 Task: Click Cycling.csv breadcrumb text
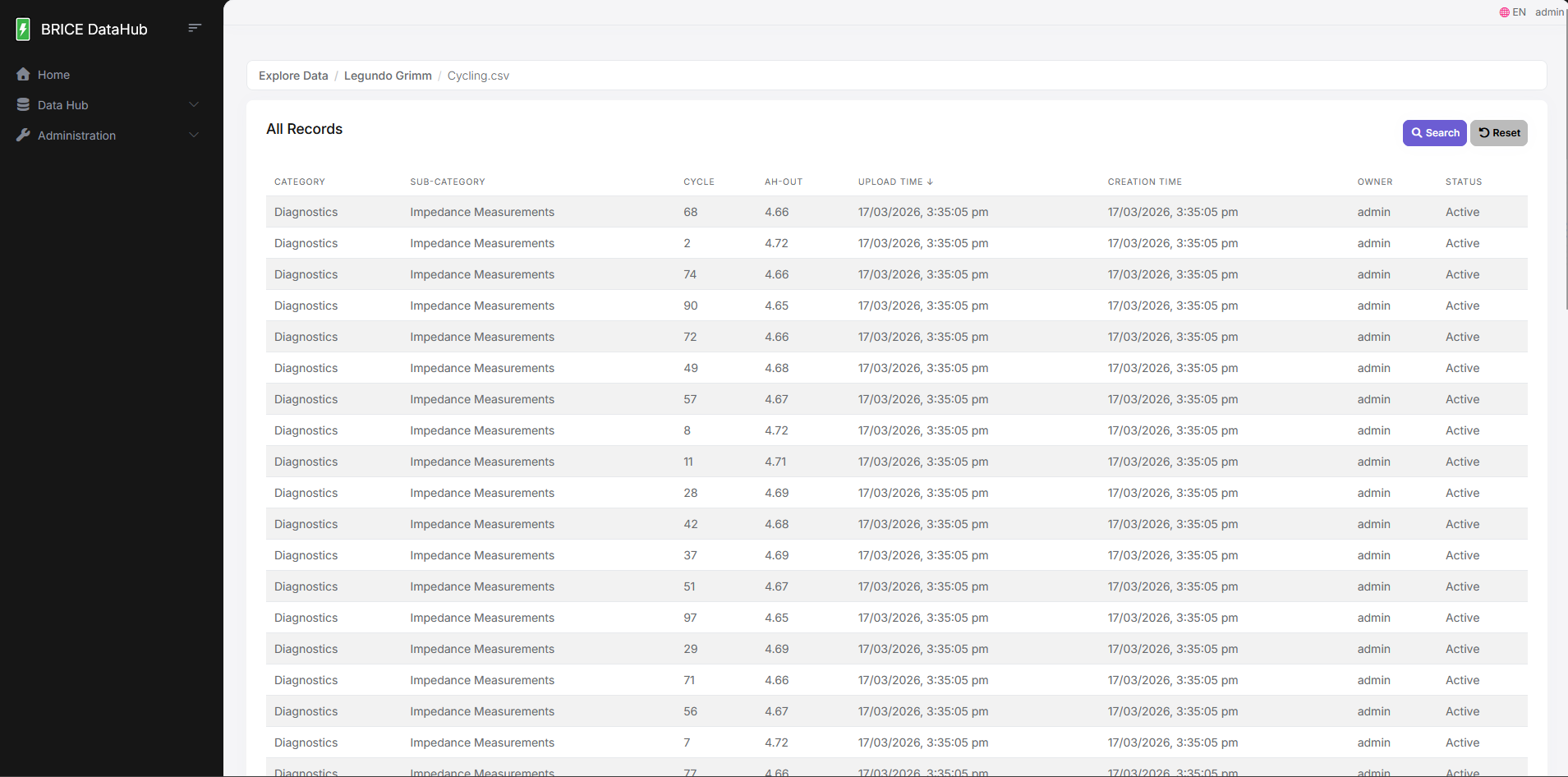(478, 76)
